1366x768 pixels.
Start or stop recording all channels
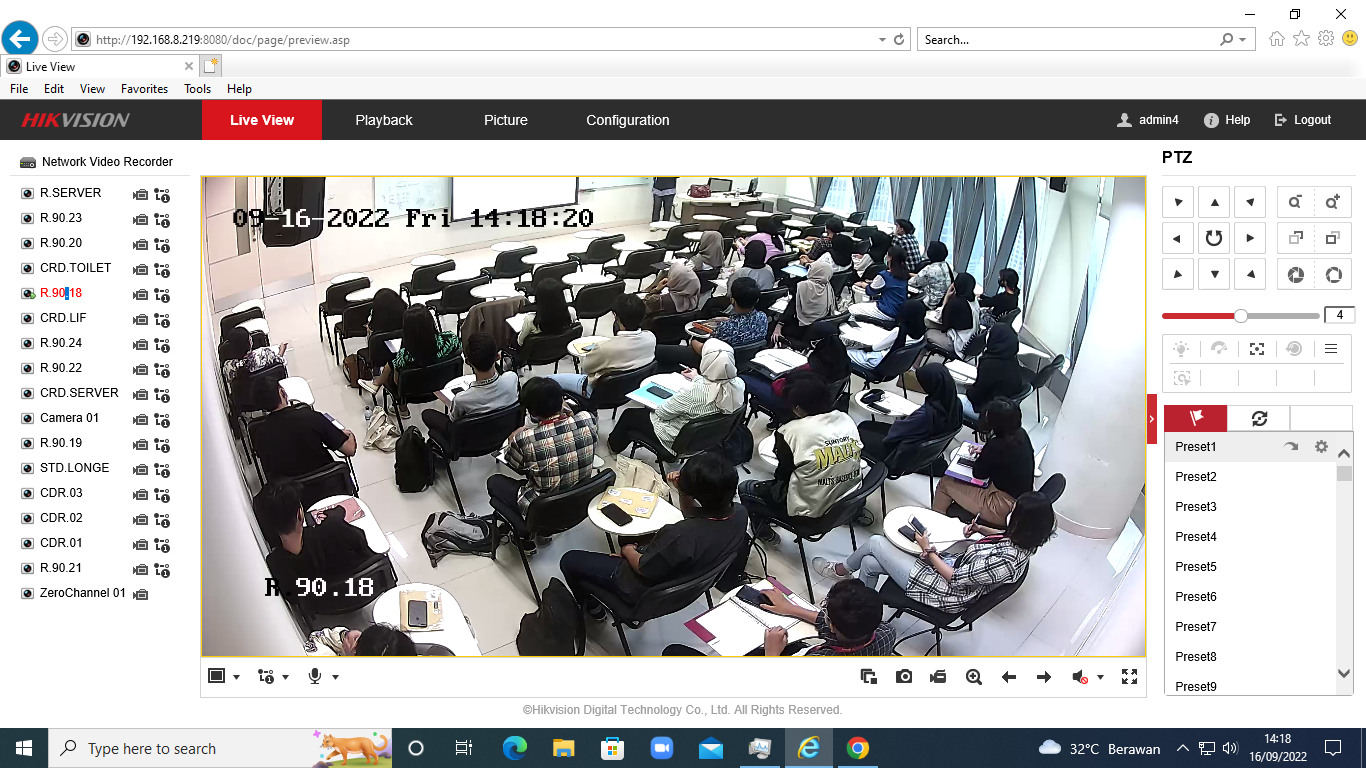[939, 677]
